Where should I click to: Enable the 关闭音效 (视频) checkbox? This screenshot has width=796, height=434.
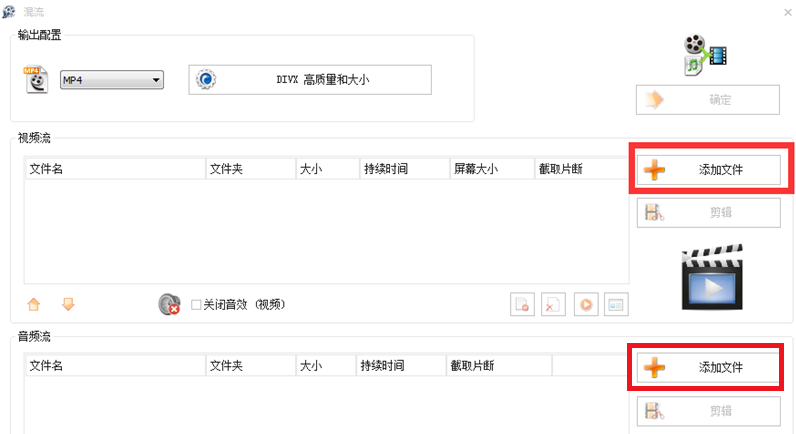[196, 305]
